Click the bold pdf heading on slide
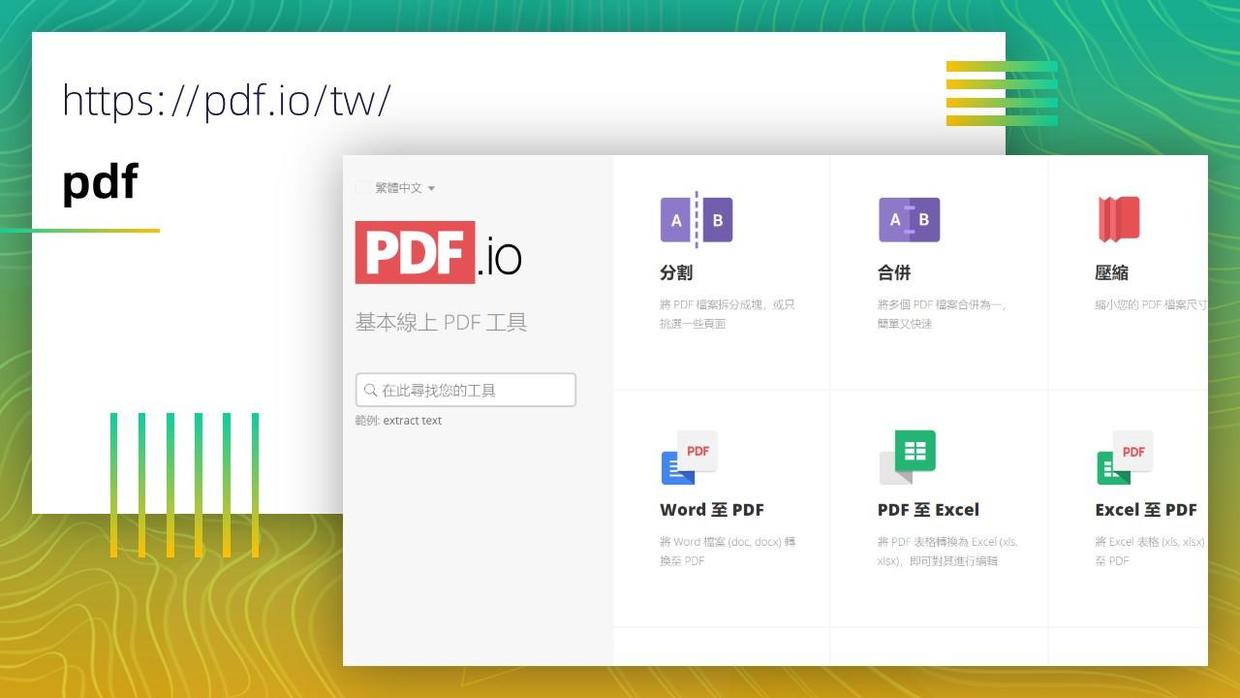The width and height of the screenshot is (1240, 698). tap(100, 182)
